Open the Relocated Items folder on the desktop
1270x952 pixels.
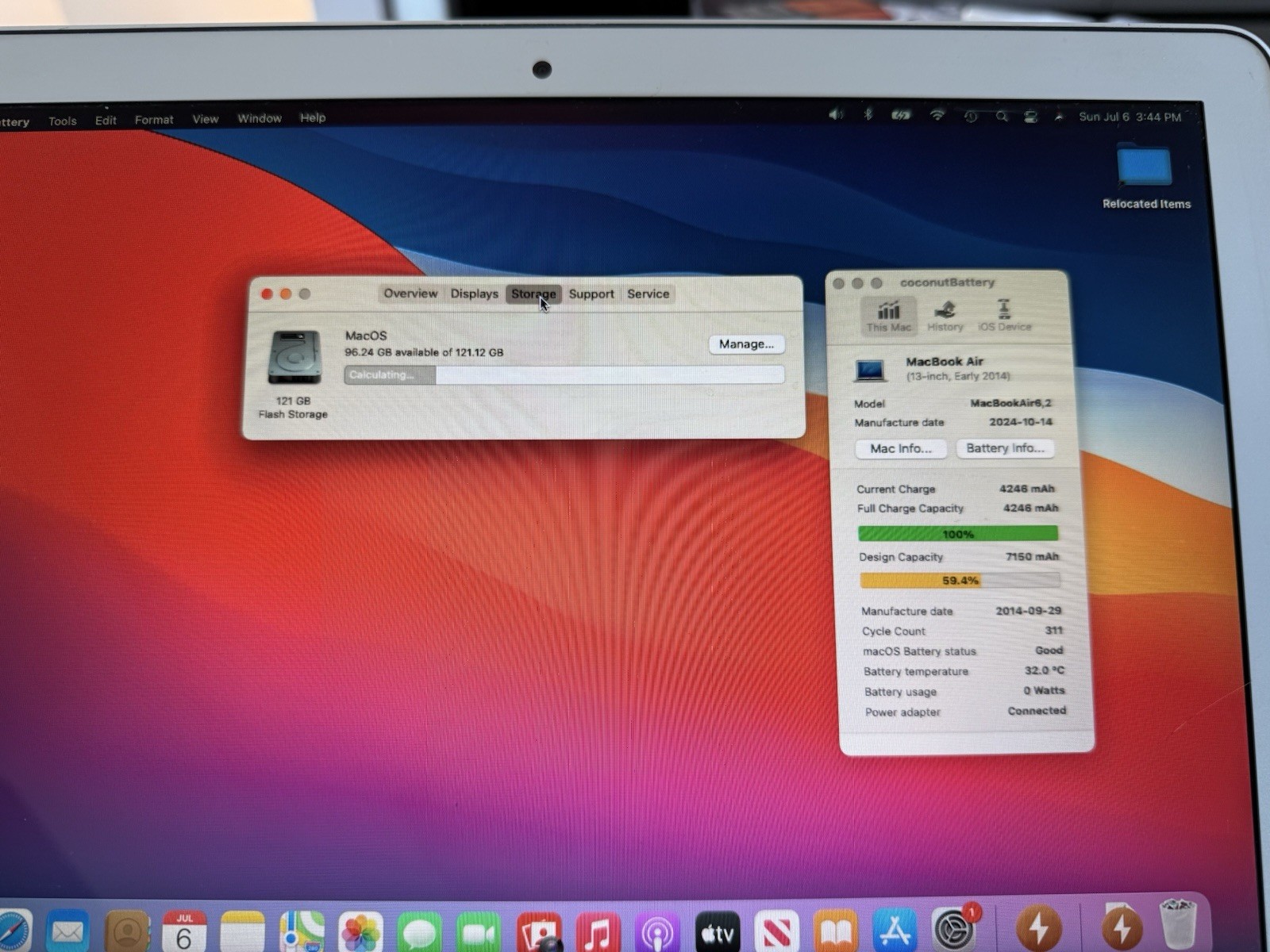coord(1145,176)
